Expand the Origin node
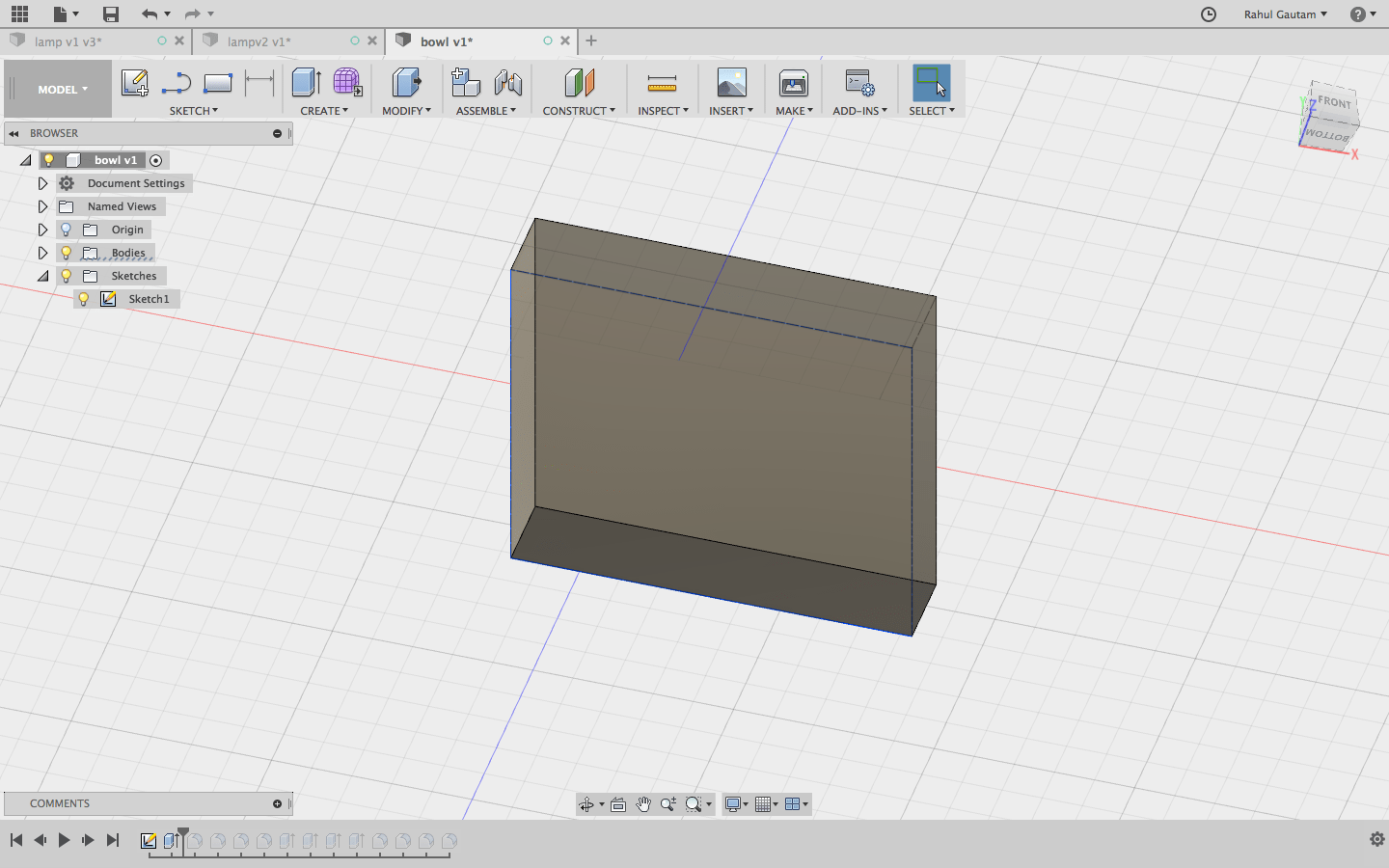 (x=42, y=230)
